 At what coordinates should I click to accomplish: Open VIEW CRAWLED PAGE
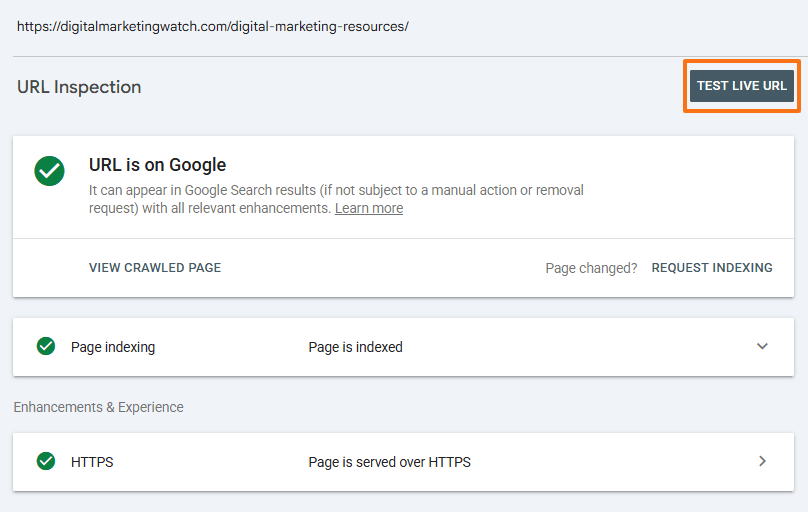(155, 268)
